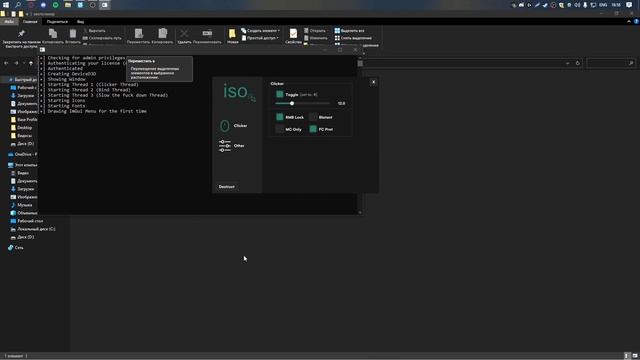640x360 pixels.
Task: Select Сеть (Network) in navigation pane
Action: click(16, 247)
